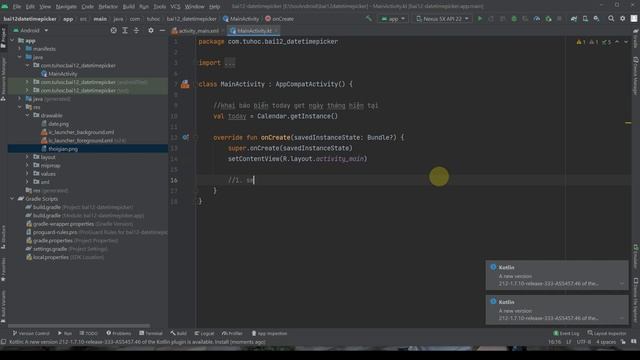Viewport: 640px width, 360px height.
Task: Open Build Variants side tab
Action: [3, 306]
